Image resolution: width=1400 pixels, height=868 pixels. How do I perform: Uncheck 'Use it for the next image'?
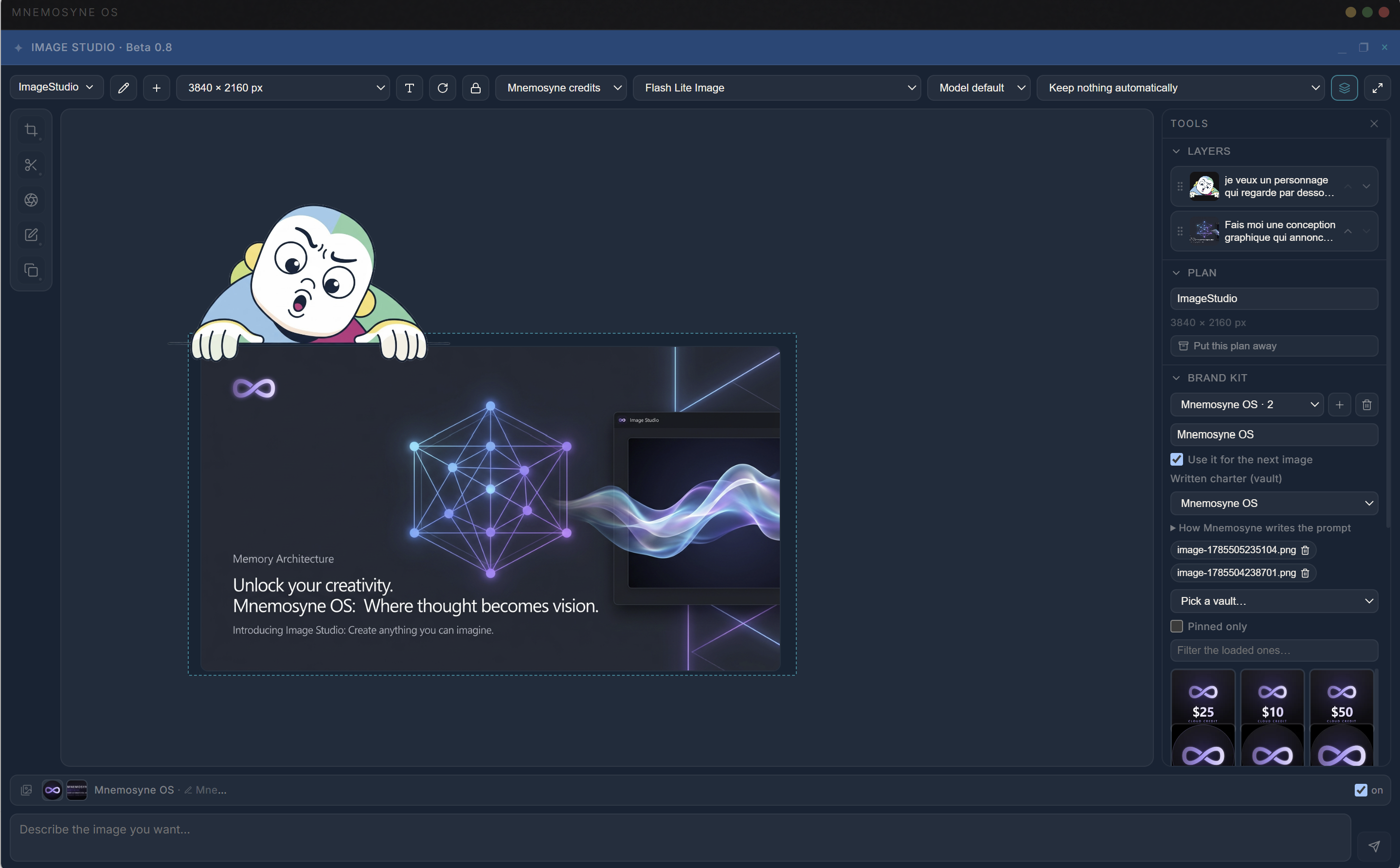coord(1177,459)
